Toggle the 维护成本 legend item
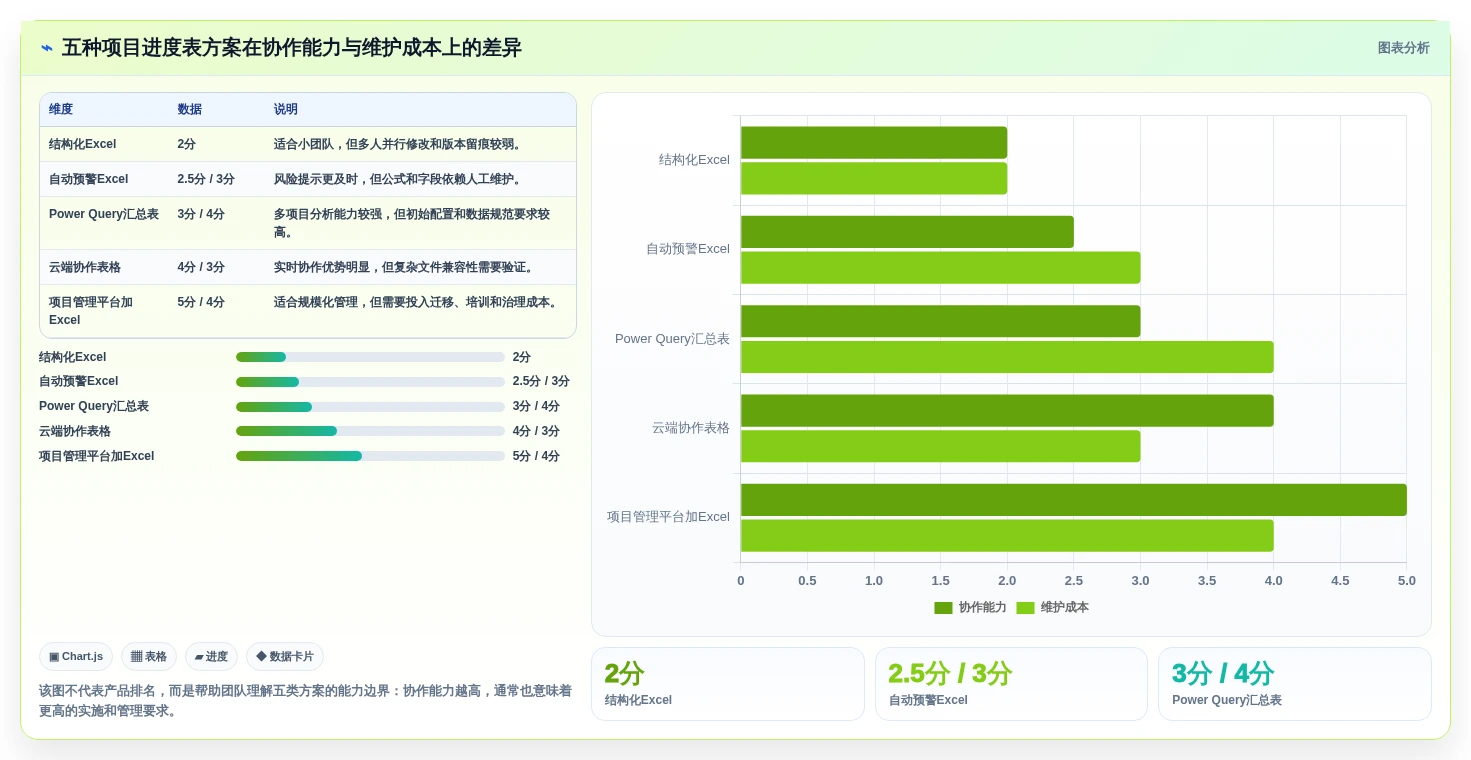Viewport: 1471px width, 760px height. pos(1052,608)
